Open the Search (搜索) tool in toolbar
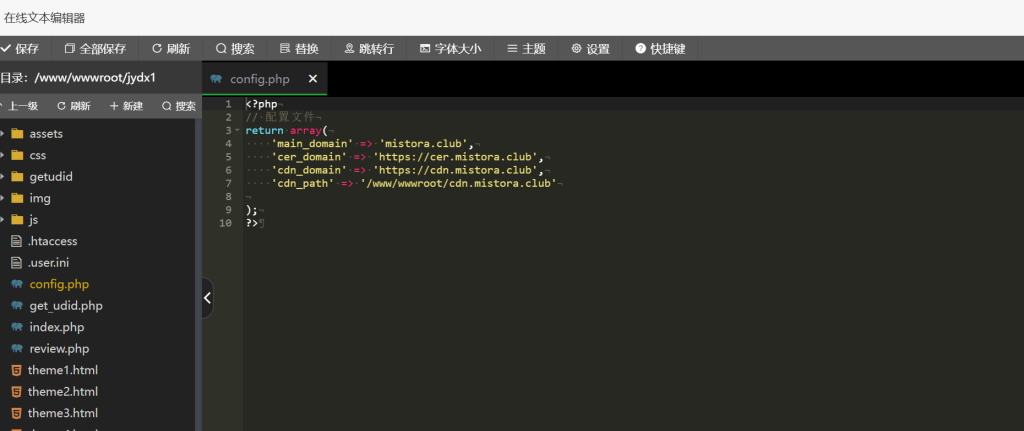The width and height of the screenshot is (1024, 431). pyautogui.click(x=235, y=48)
